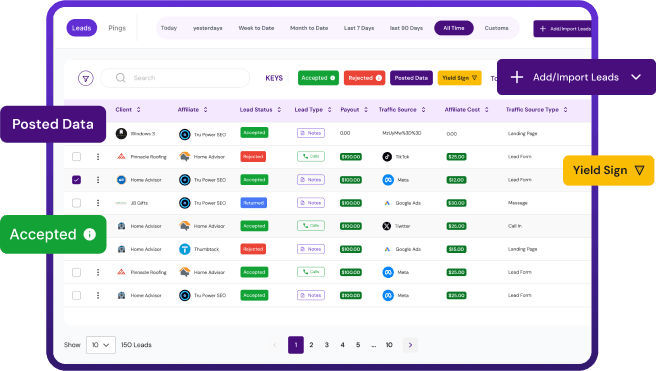Screen dimensions: 656x371
Task: Click the TikTok traffic source icon
Action: pos(387,157)
